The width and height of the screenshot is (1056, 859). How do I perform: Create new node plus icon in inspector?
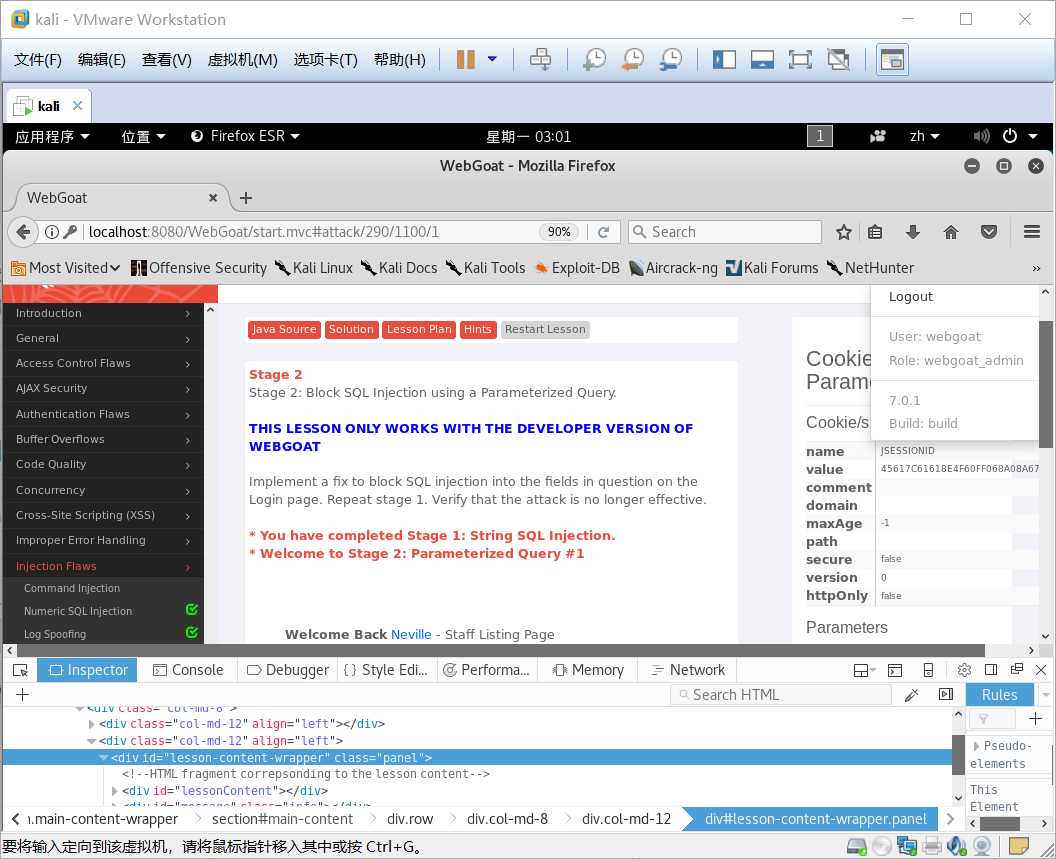click(x=22, y=695)
